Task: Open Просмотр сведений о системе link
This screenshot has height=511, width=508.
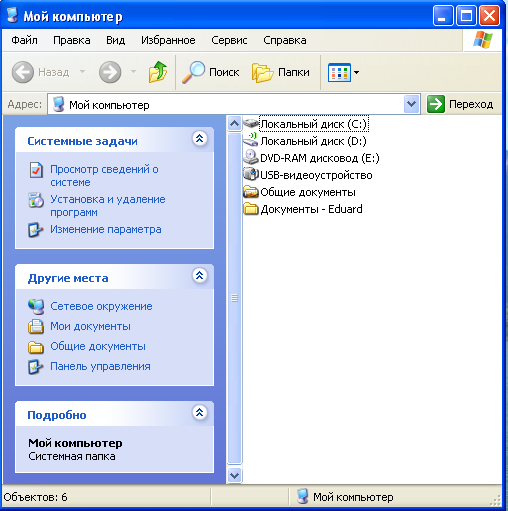Action: click(104, 176)
